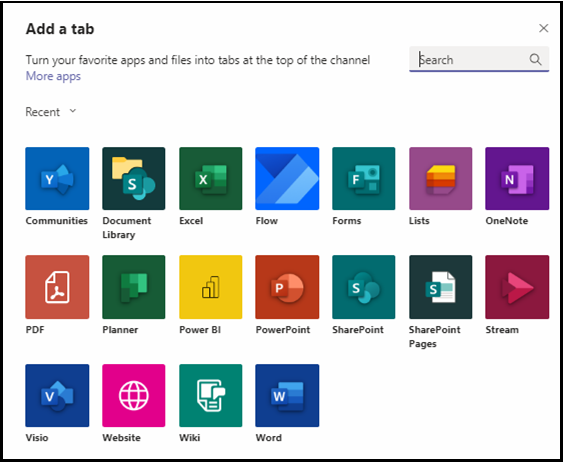
Task: Click the "PDF" label under its tile
Action: tap(35, 330)
